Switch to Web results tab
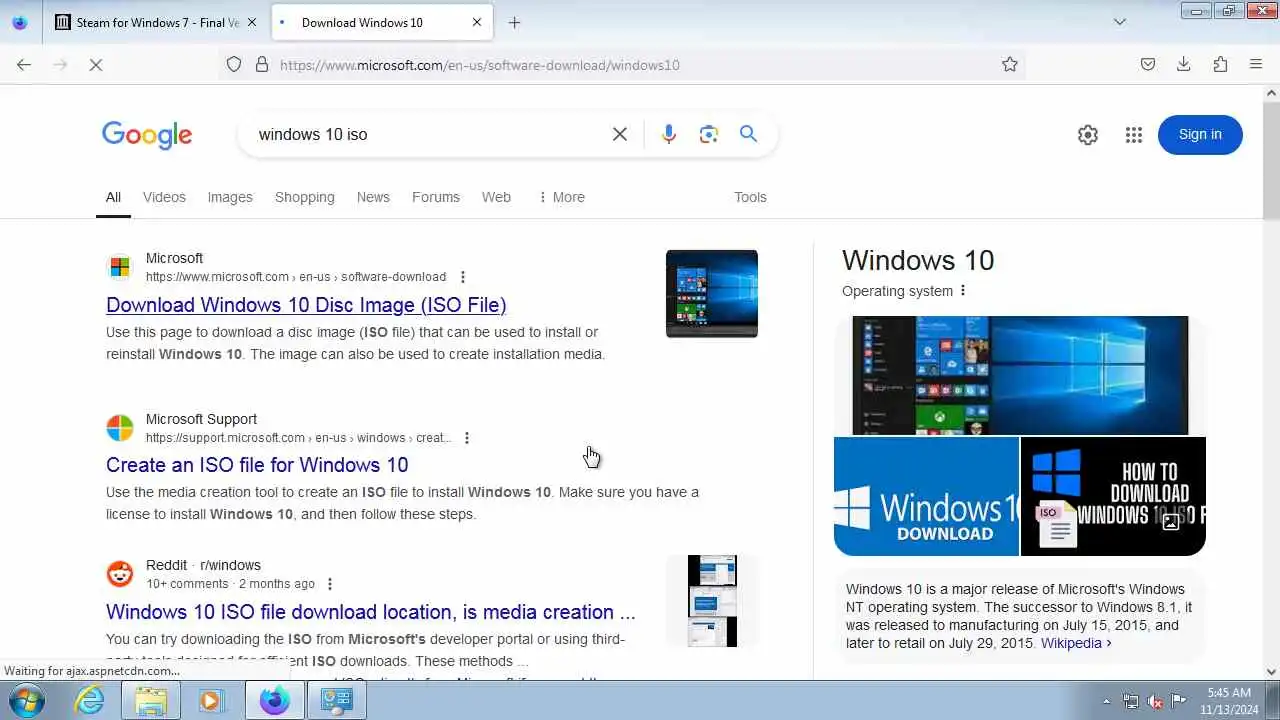Image resolution: width=1280 pixels, height=720 pixels. pyautogui.click(x=496, y=197)
